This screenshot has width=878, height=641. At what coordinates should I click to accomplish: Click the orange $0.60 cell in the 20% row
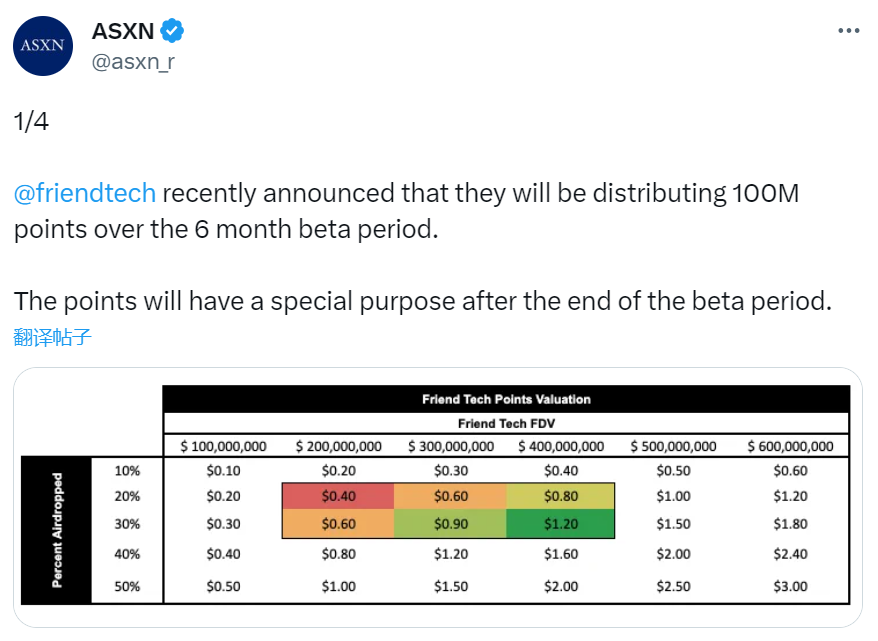[x=450, y=496]
